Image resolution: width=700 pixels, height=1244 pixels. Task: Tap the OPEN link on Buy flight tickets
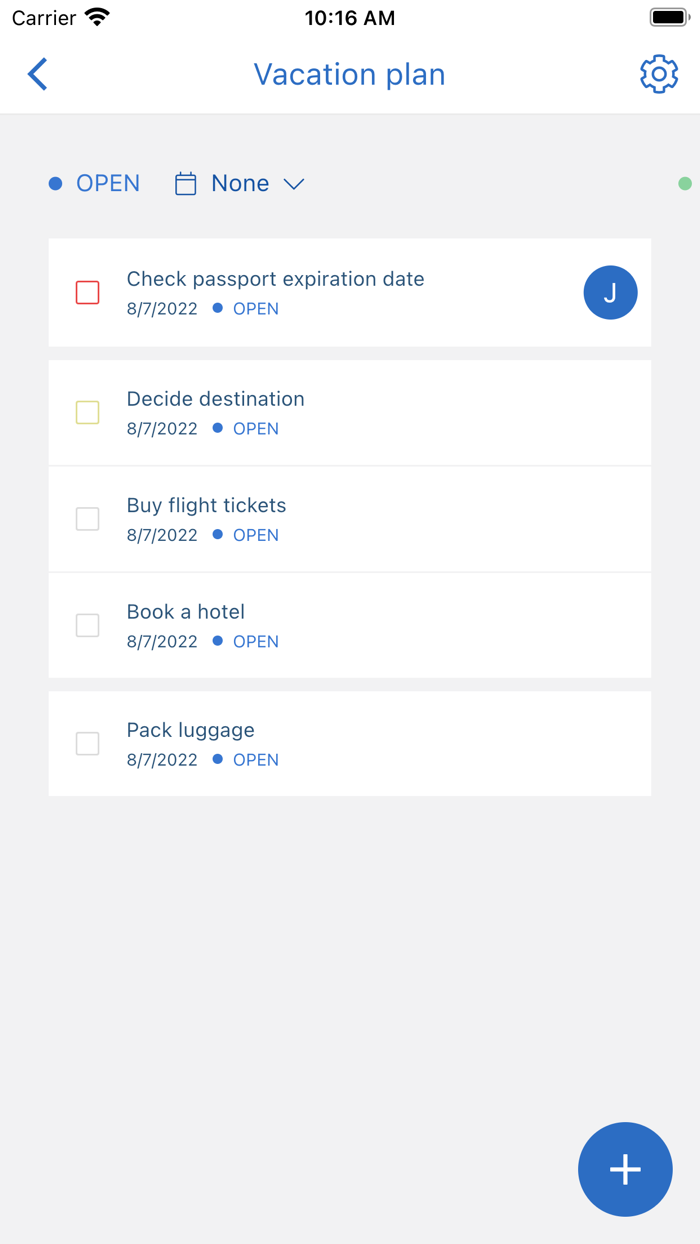click(256, 535)
